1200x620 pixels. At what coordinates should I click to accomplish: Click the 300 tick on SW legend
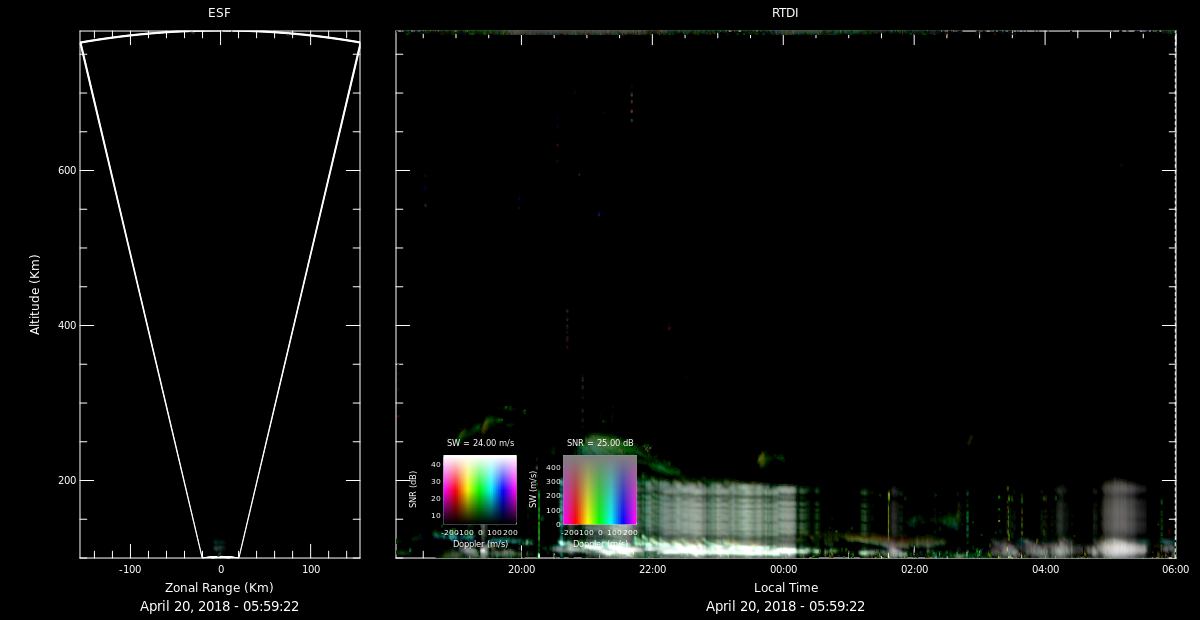point(553,481)
